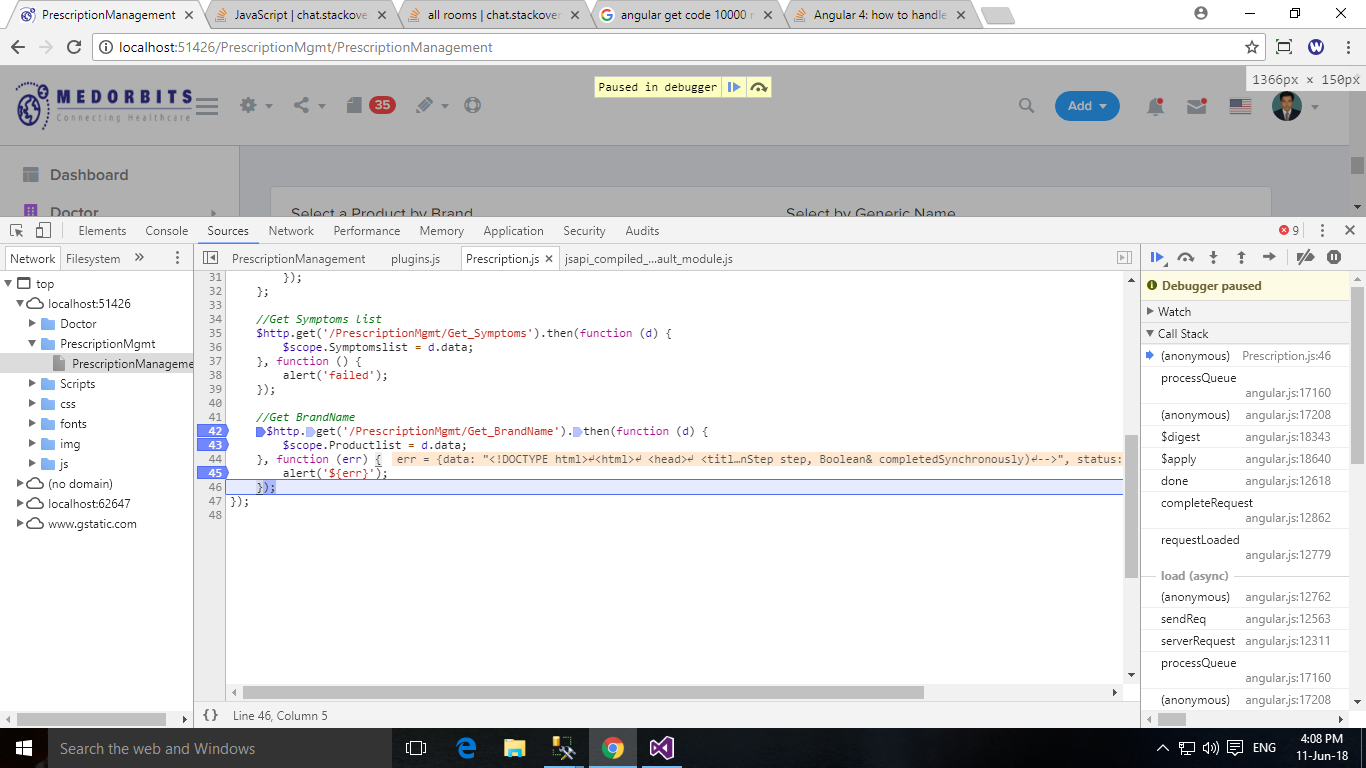The height and width of the screenshot is (768, 1366).
Task: Collapse the top frame tree node
Action: (10, 284)
